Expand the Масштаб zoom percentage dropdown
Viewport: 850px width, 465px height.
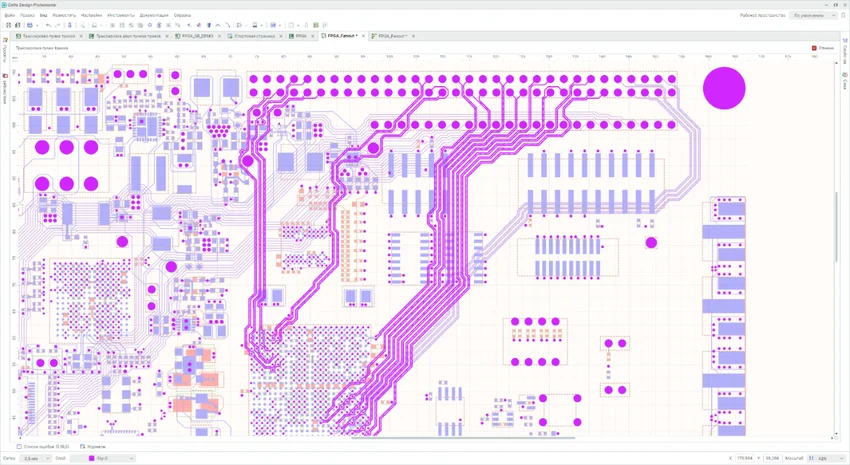tap(827, 458)
